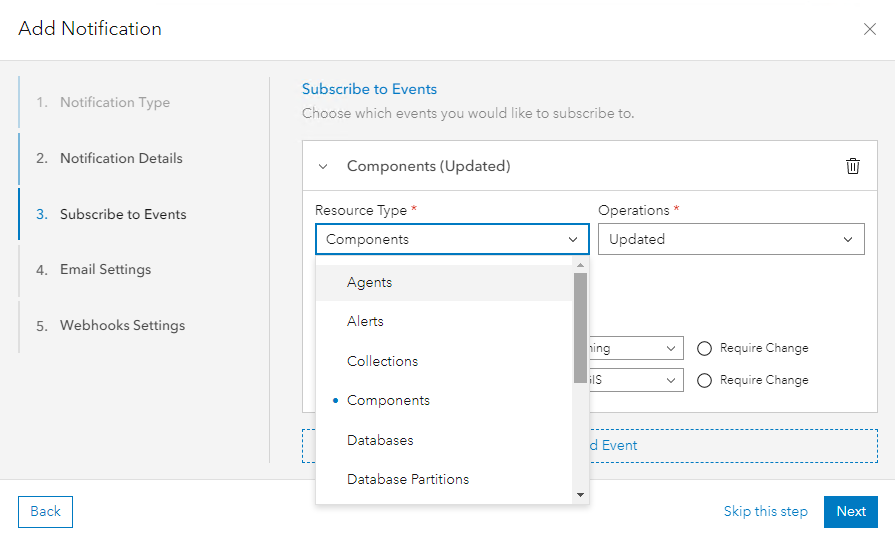Image resolution: width=895 pixels, height=540 pixels.
Task: Go back with the Back button
Action: 45,511
